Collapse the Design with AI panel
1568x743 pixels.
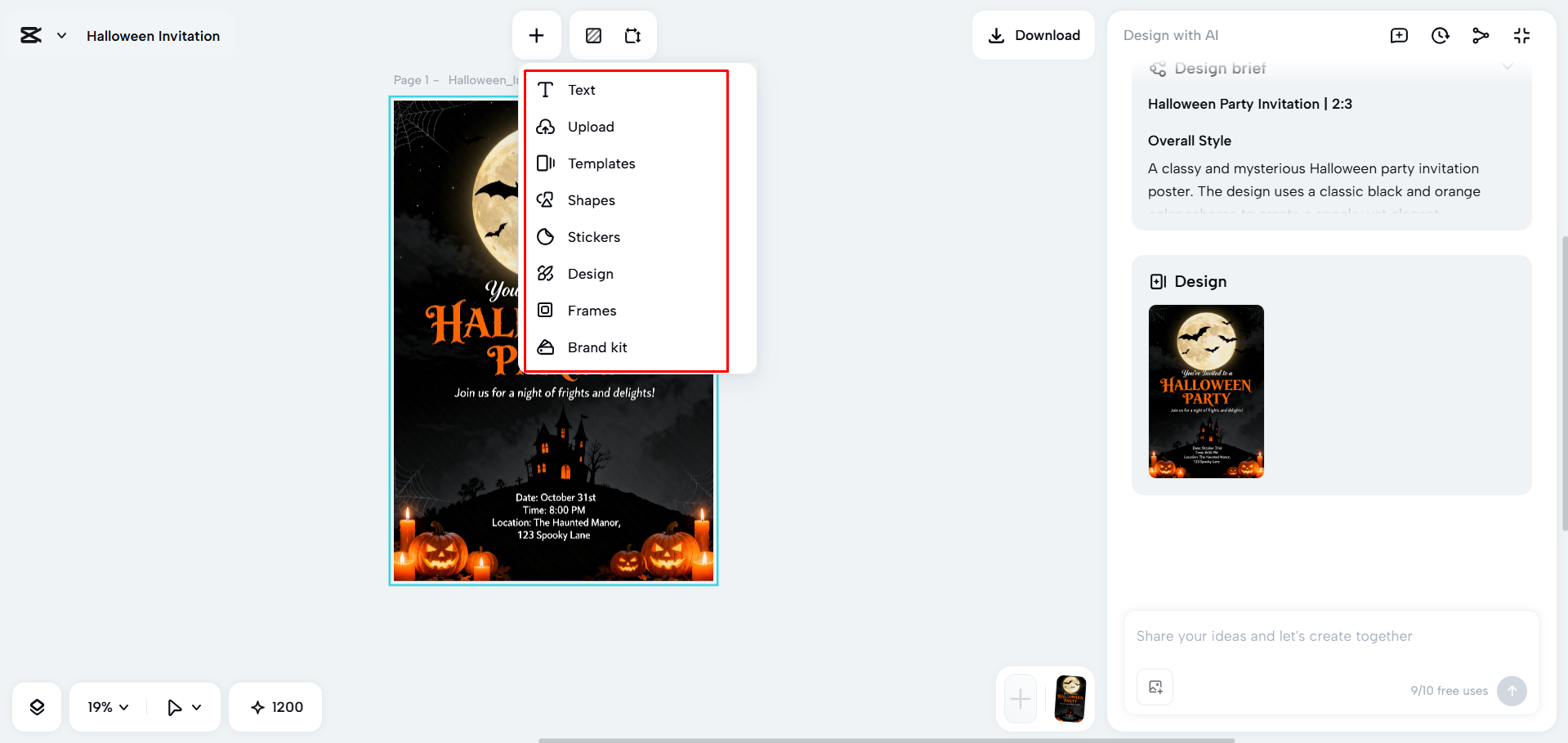pyautogui.click(x=1521, y=35)
